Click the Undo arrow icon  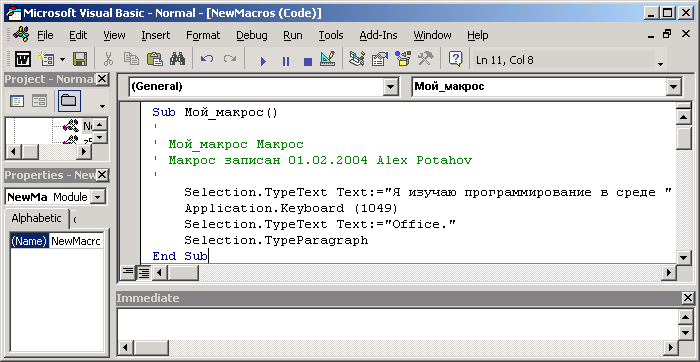click(x=207, y=59)
